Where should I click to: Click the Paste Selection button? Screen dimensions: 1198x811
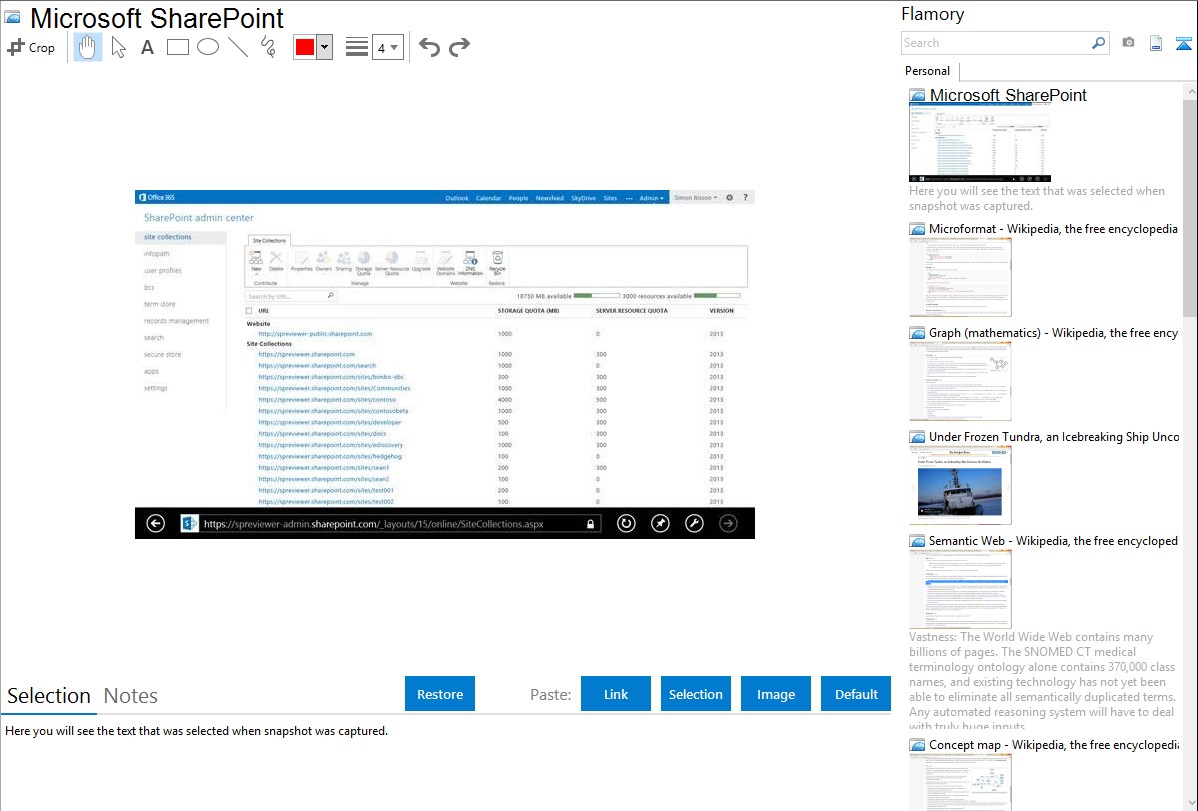tap(695, 694)
